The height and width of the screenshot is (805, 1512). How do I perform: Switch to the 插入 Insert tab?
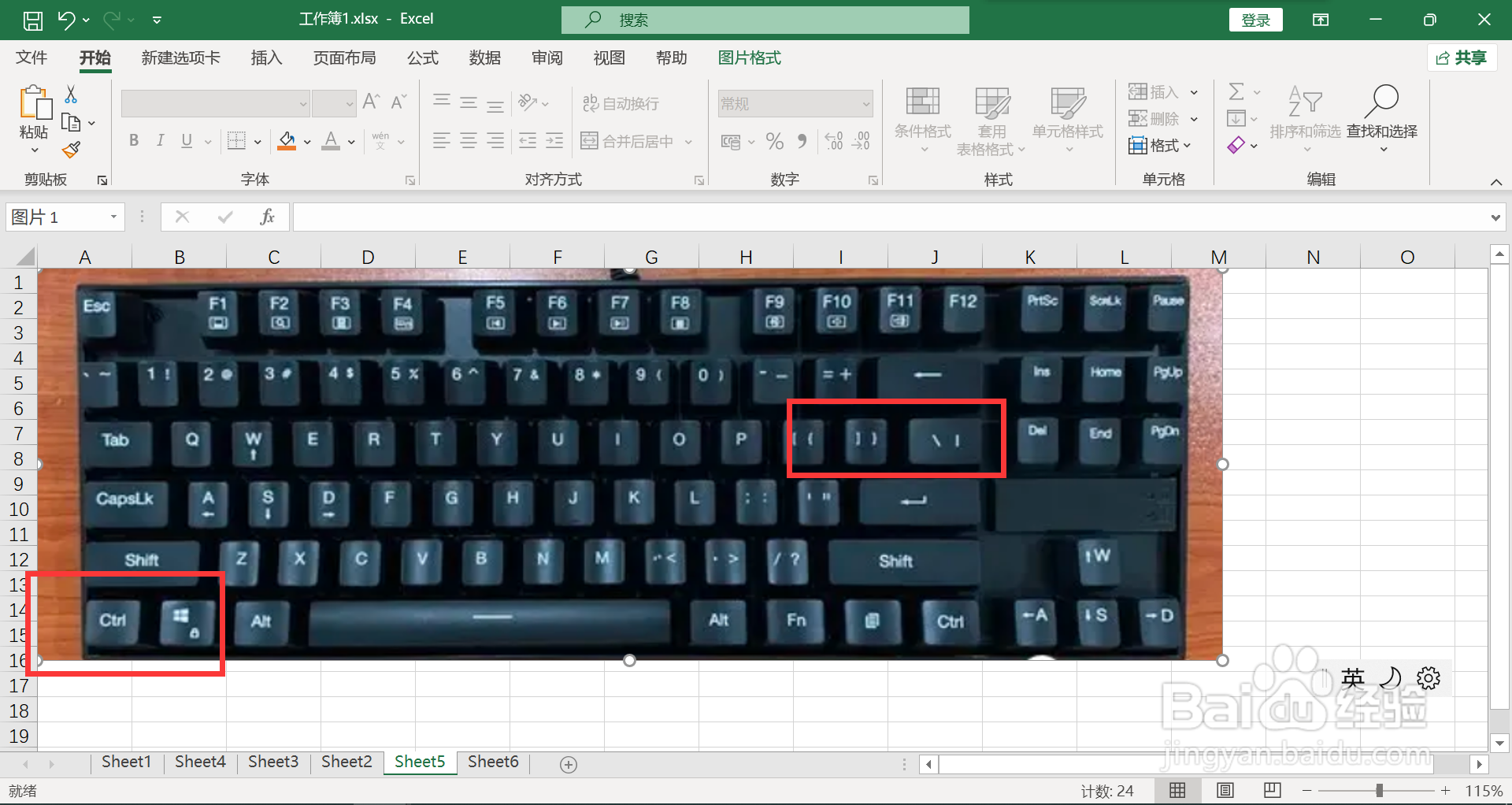click(266, 57)
